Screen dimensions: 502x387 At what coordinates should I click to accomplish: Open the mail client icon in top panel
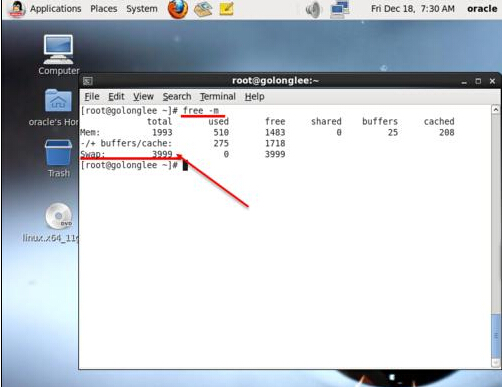tap(203, 9)
